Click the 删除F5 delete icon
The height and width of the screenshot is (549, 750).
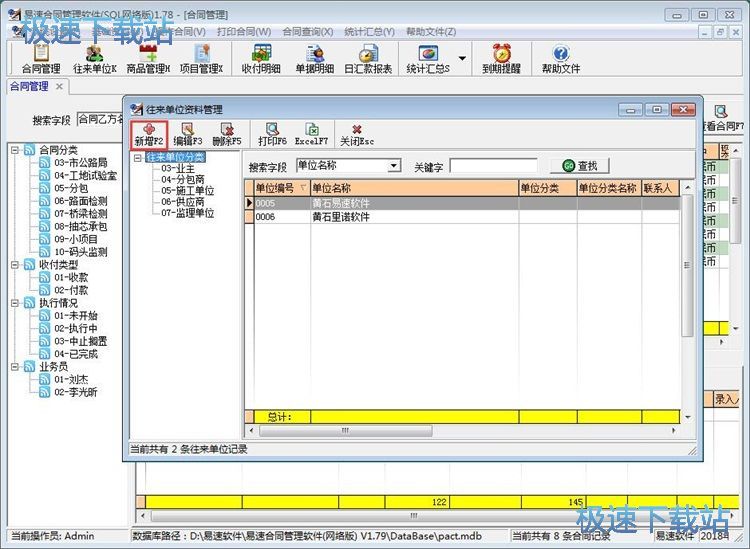coord(227,134)
